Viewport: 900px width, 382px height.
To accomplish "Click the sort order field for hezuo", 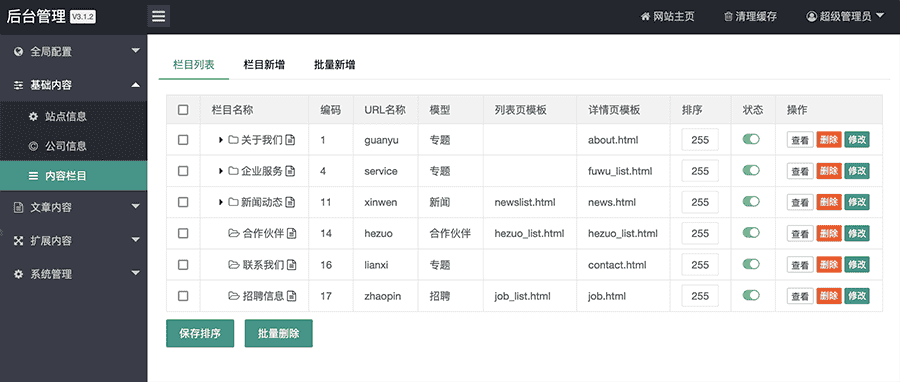I will [700, 233].
